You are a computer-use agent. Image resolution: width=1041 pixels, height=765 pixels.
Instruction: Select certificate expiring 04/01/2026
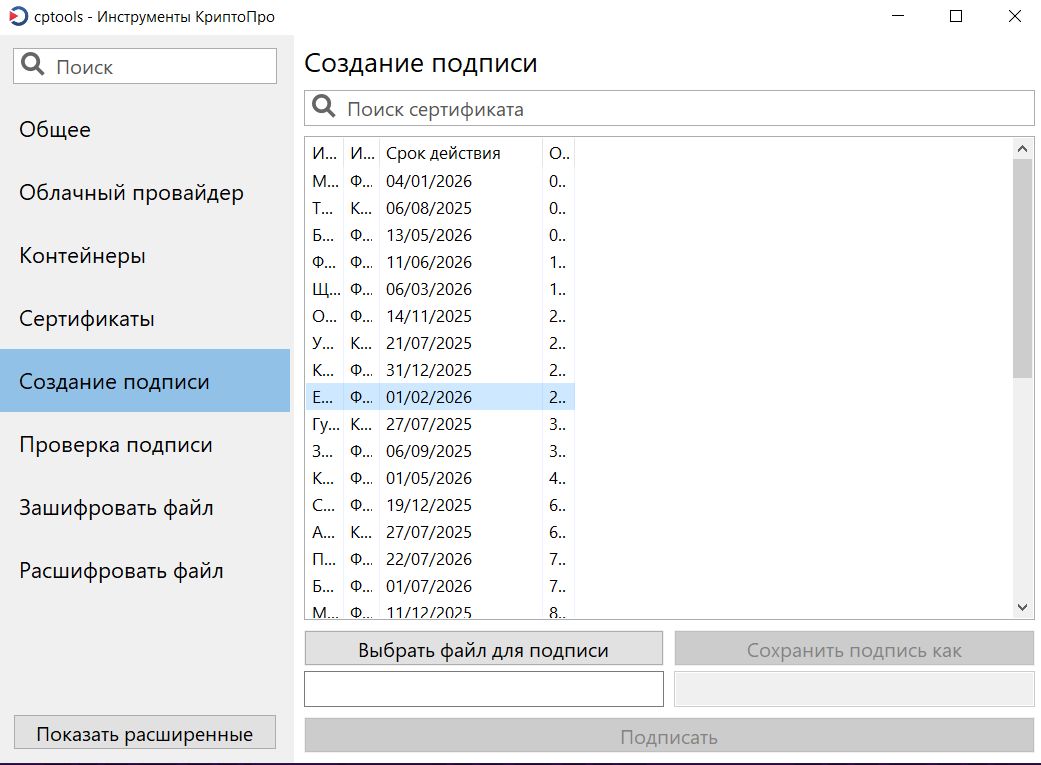pos(440,181)
